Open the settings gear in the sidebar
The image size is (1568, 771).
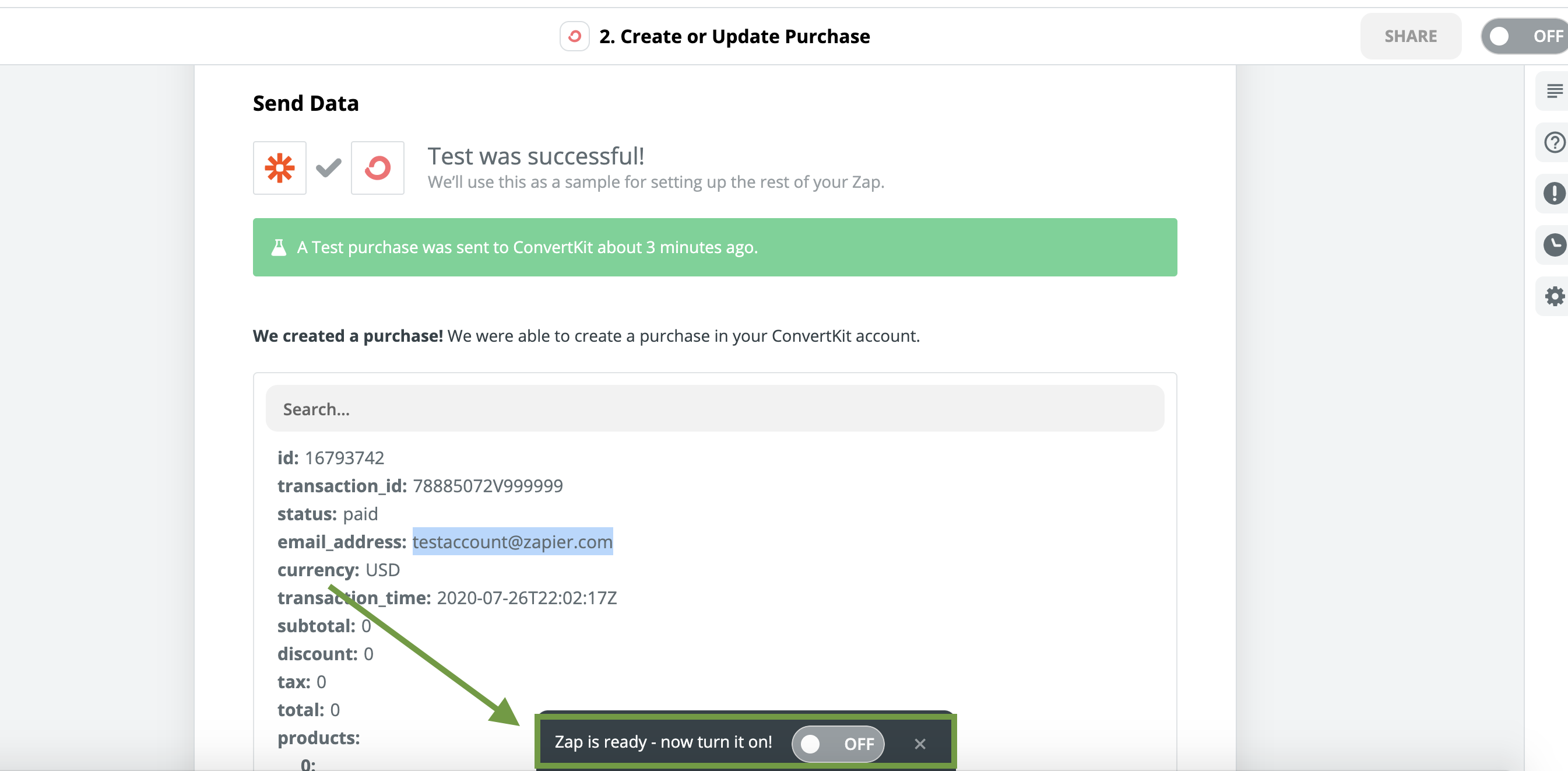pyautogui.click(x=1554, y=297)
